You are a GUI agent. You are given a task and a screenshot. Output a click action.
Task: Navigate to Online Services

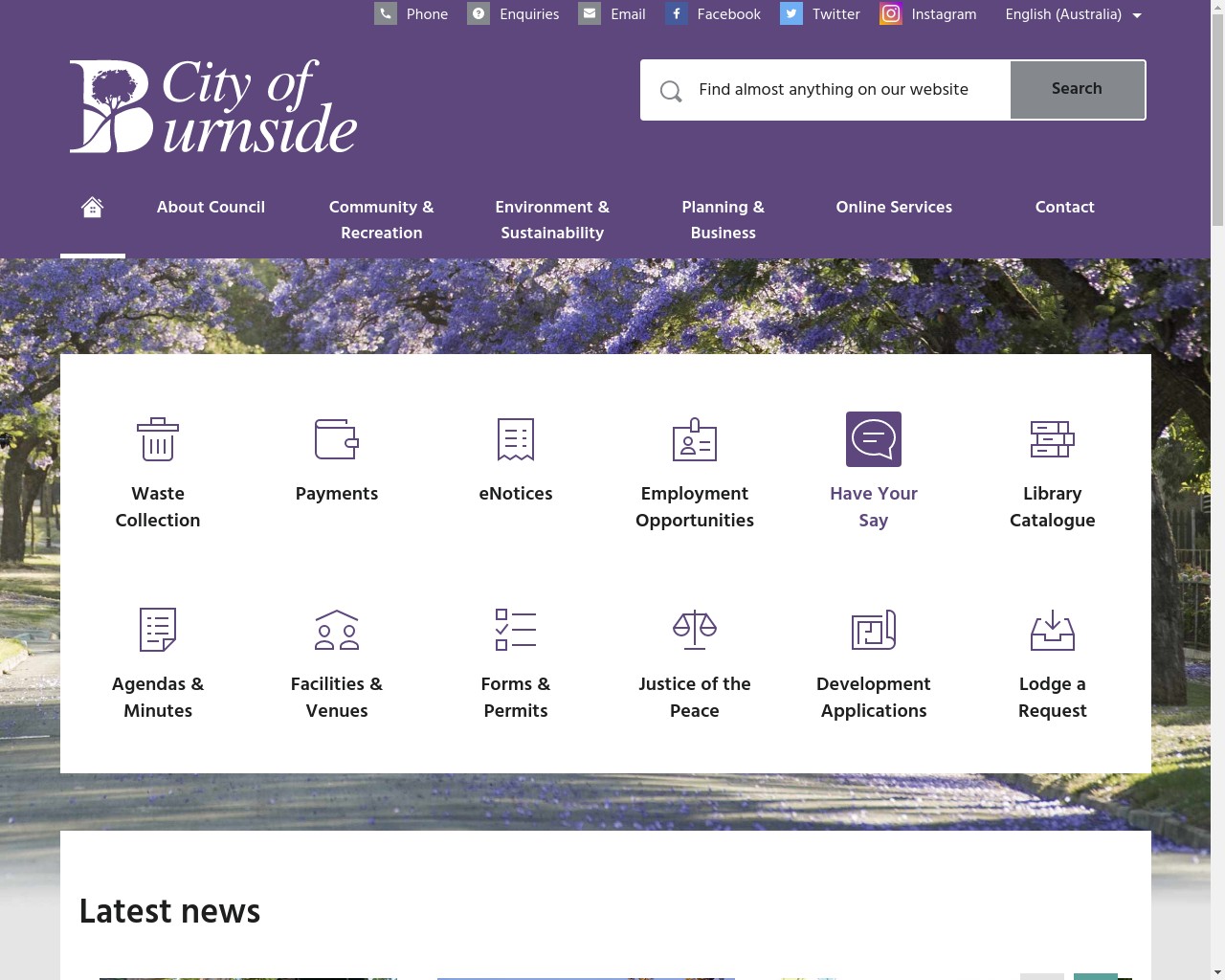click(893, 208)
